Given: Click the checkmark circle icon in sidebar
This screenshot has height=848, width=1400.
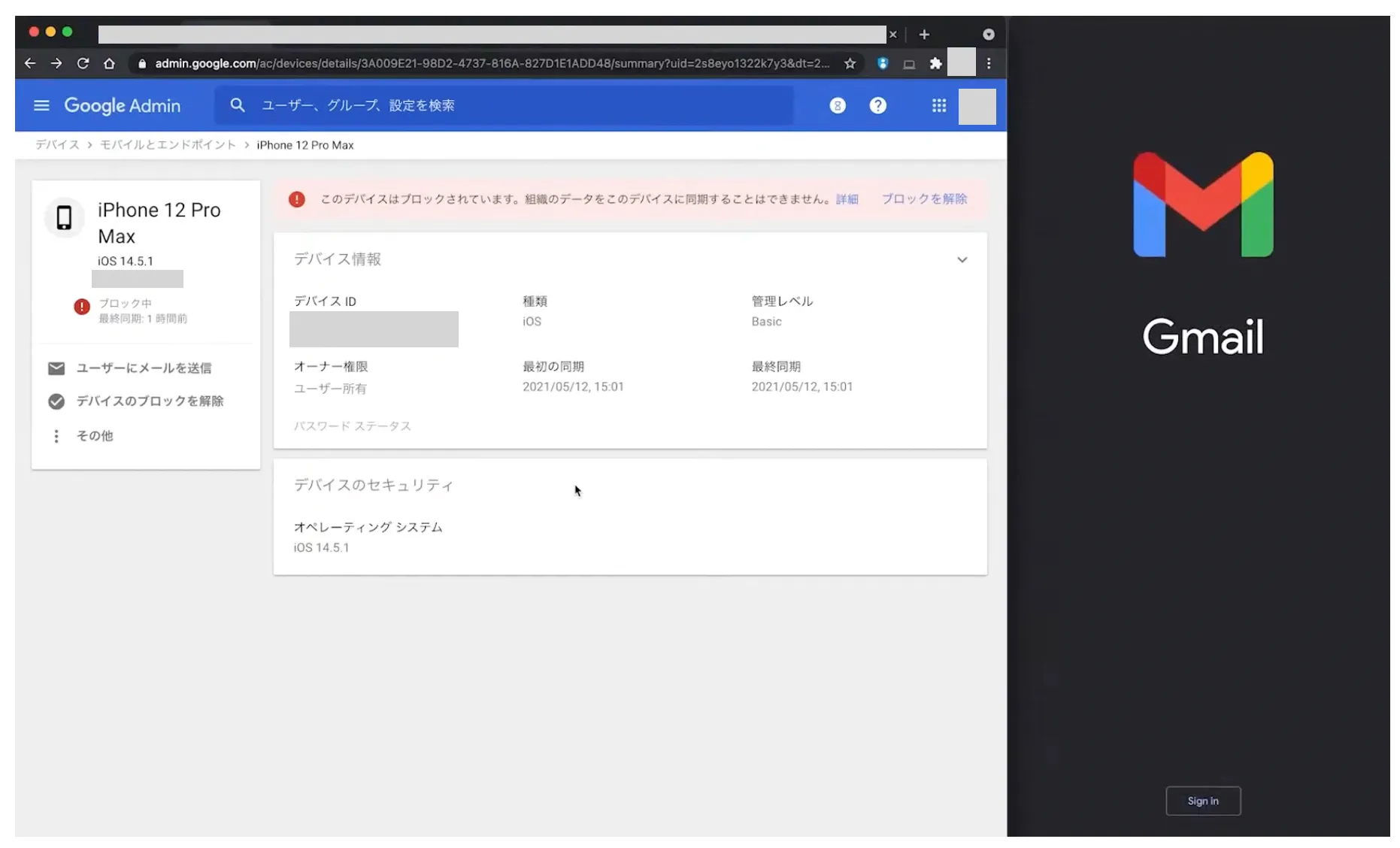Looking at the screenshot, I should (x=56, y=401).
